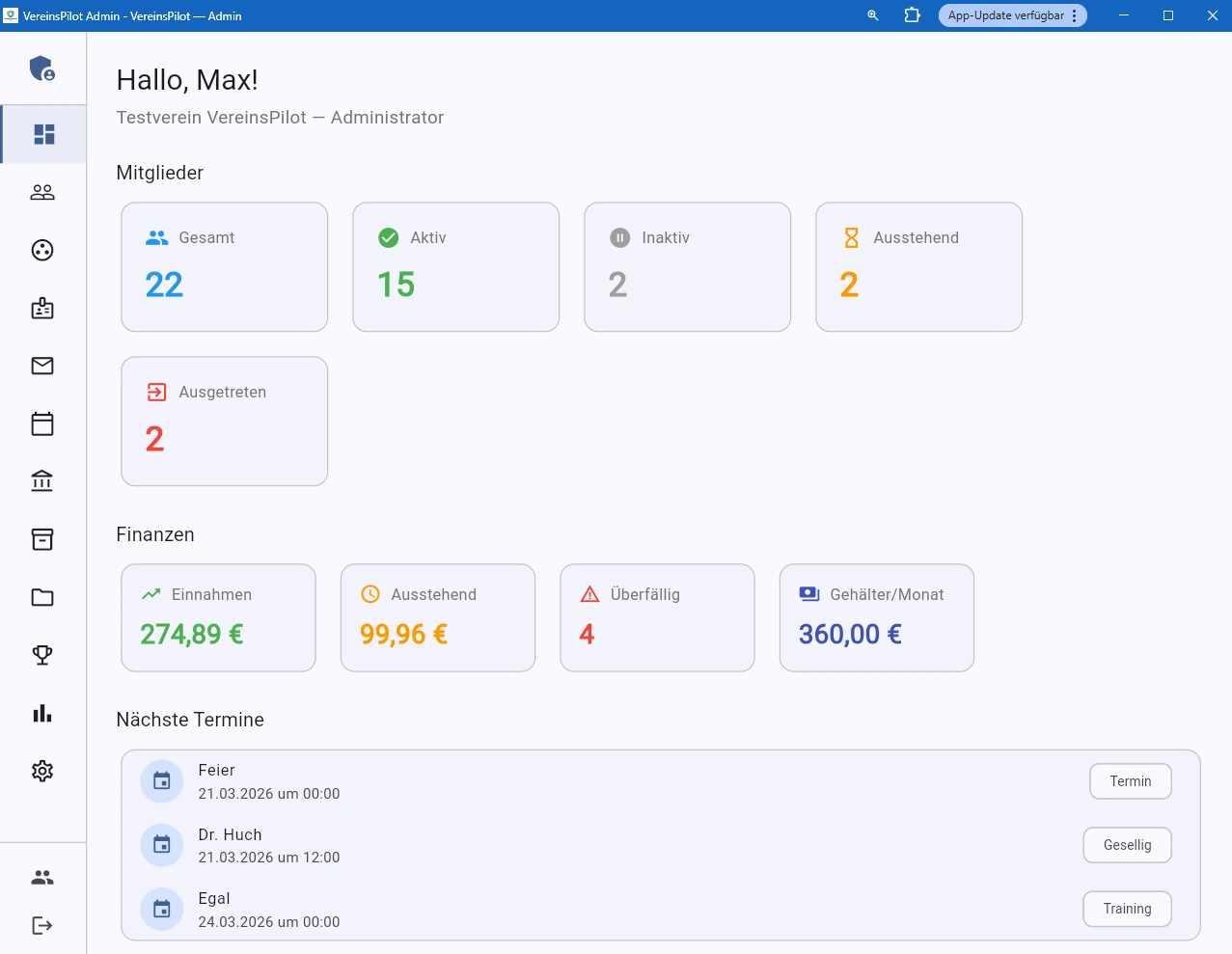Open the Dashboard view in the sidebar

click(41, 134)
